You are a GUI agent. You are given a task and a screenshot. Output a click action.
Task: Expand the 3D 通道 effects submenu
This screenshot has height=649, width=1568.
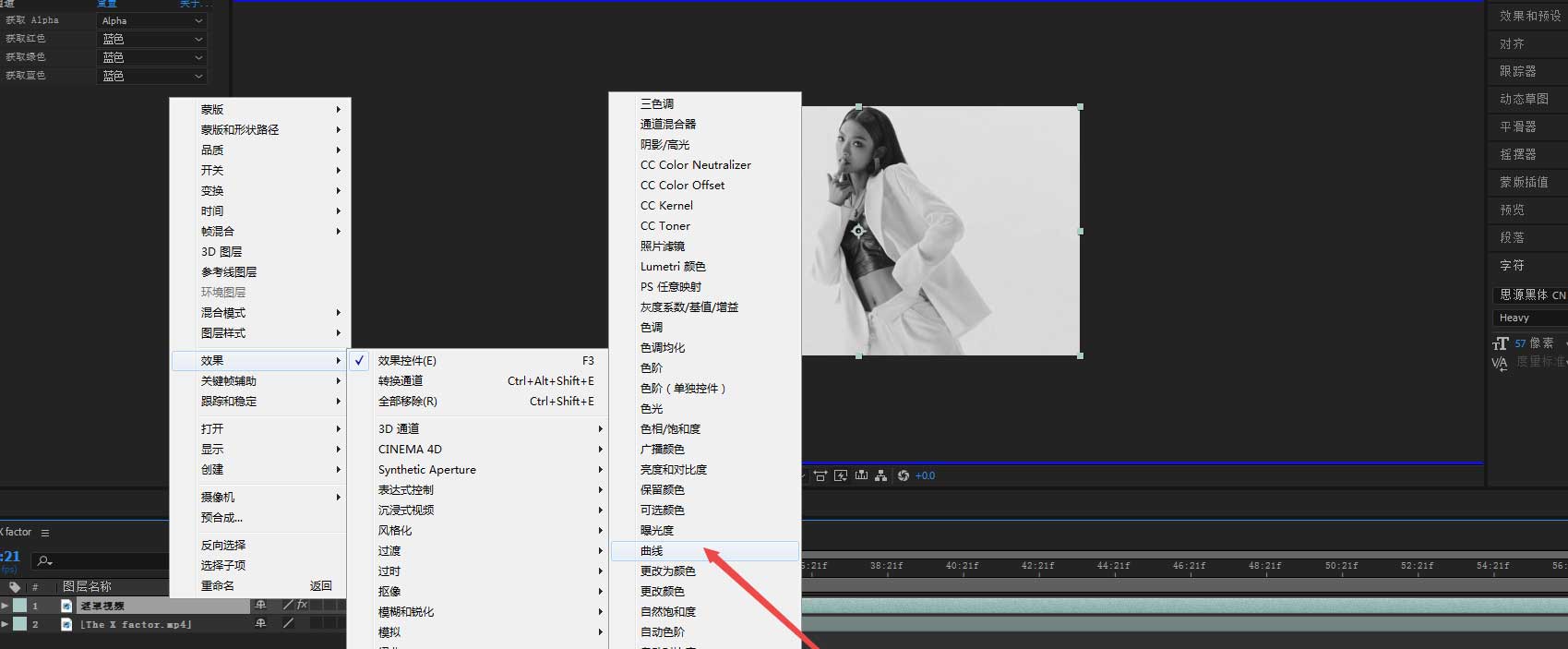477,429
